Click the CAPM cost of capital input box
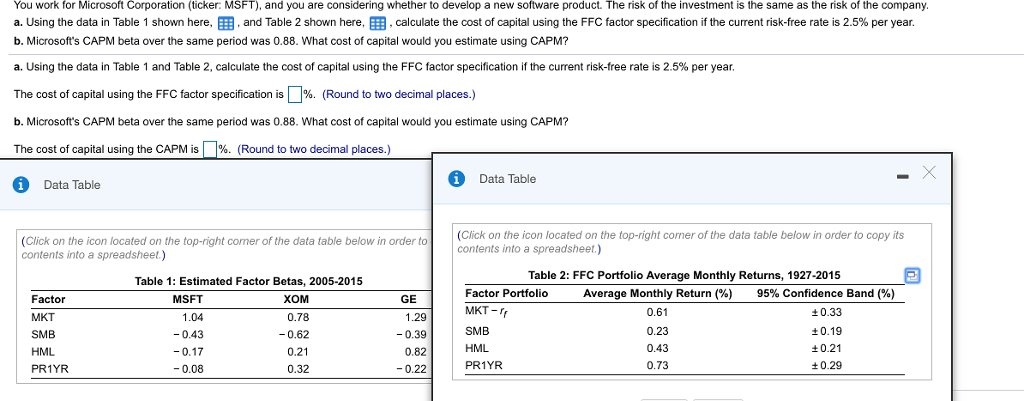This screenshot has height=401, width=1024. click(210, 150)
